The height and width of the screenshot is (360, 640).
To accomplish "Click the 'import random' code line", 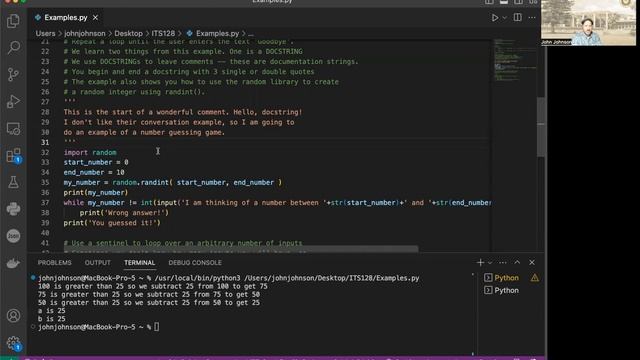I will (90, 152).
